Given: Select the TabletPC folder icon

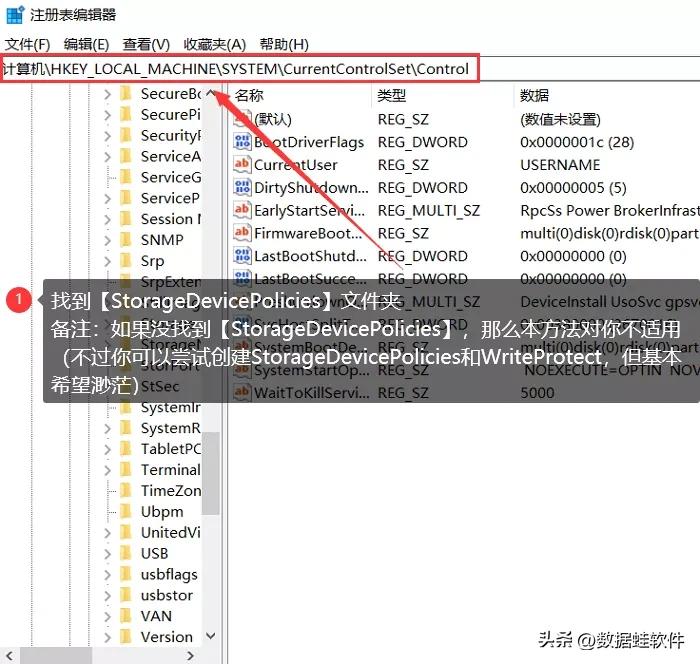Looking at the screenshot, I should [x=126, y=449].
